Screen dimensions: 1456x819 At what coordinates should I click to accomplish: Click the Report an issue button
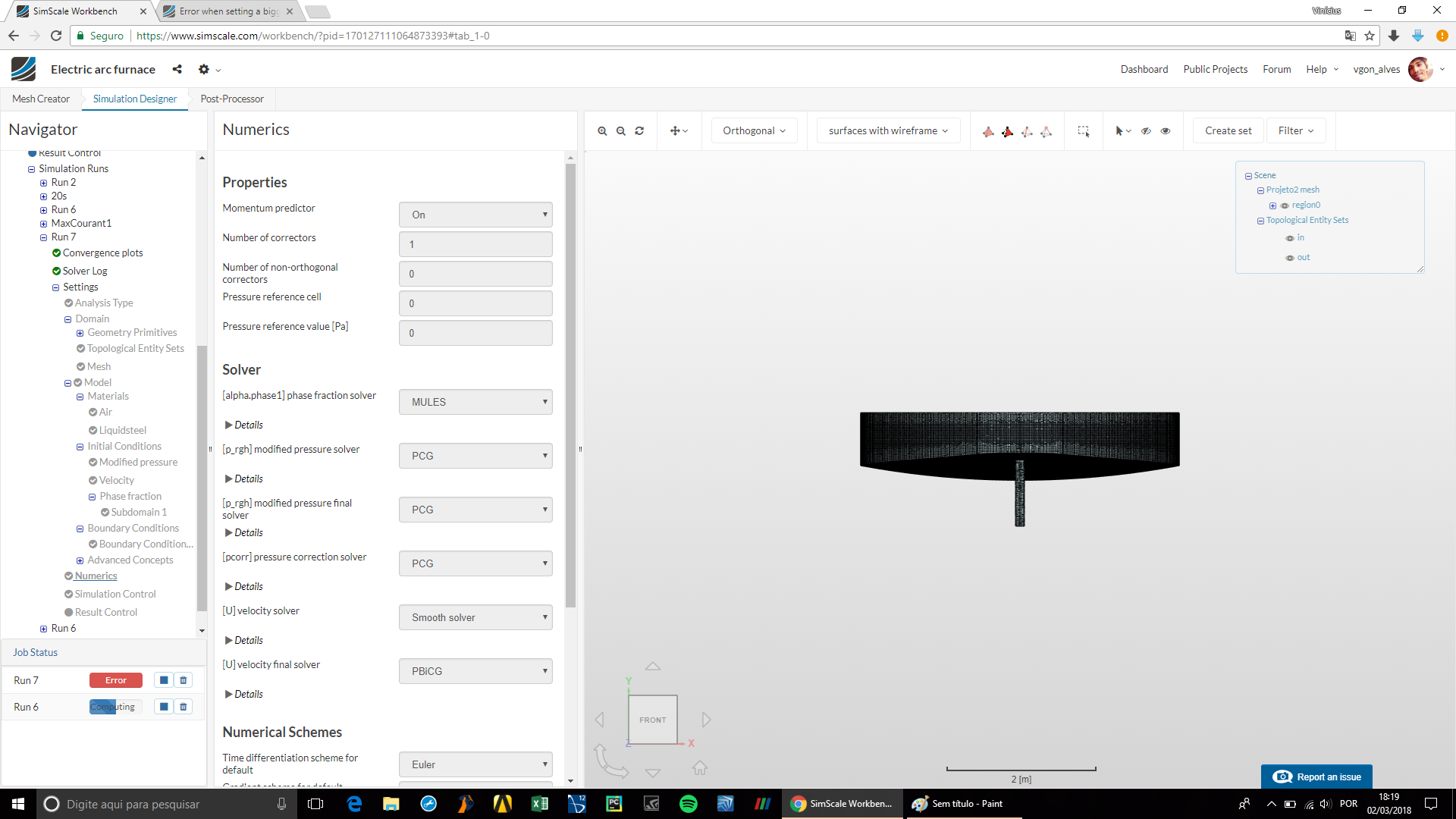(1316, 777)
